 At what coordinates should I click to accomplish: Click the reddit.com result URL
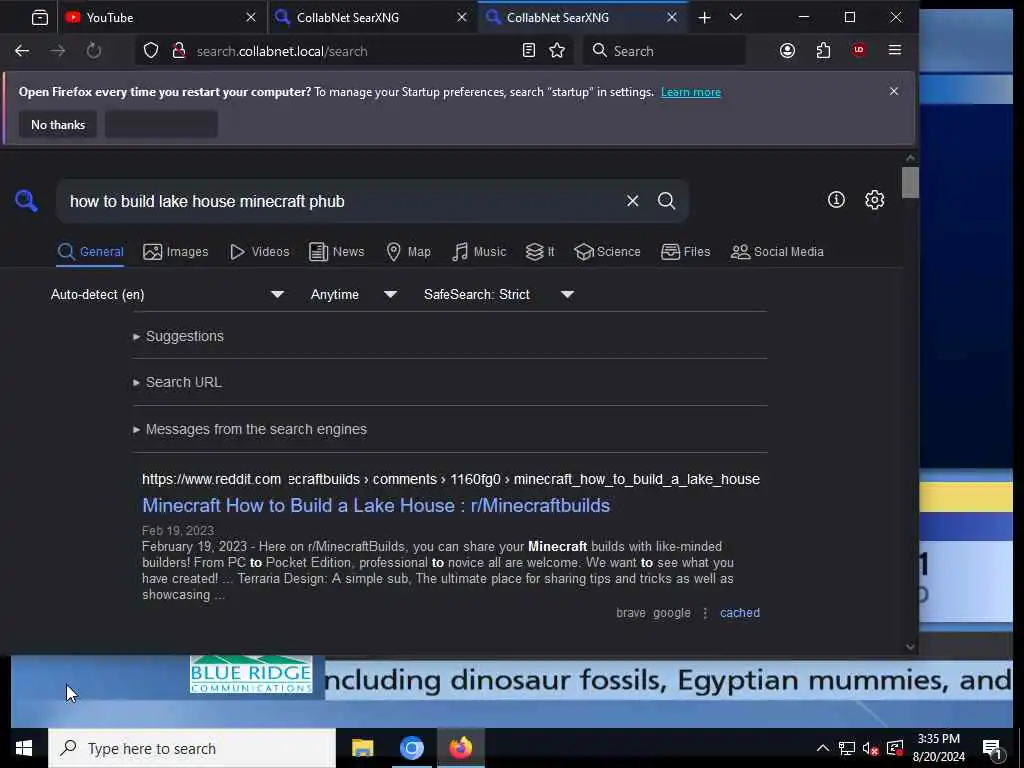tap(451, 479)
